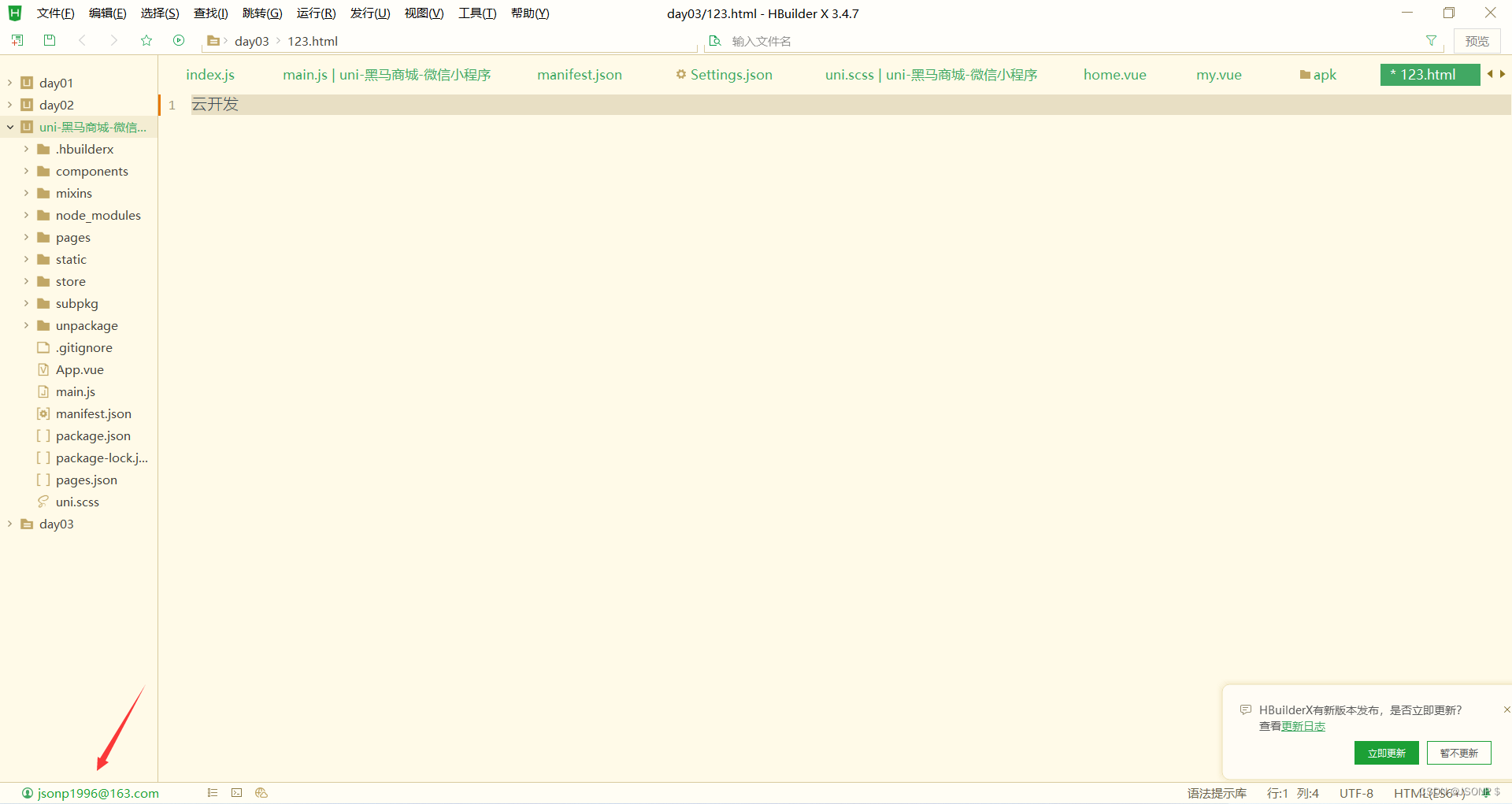Open the 工具(T) menu

tap(477, 13)
